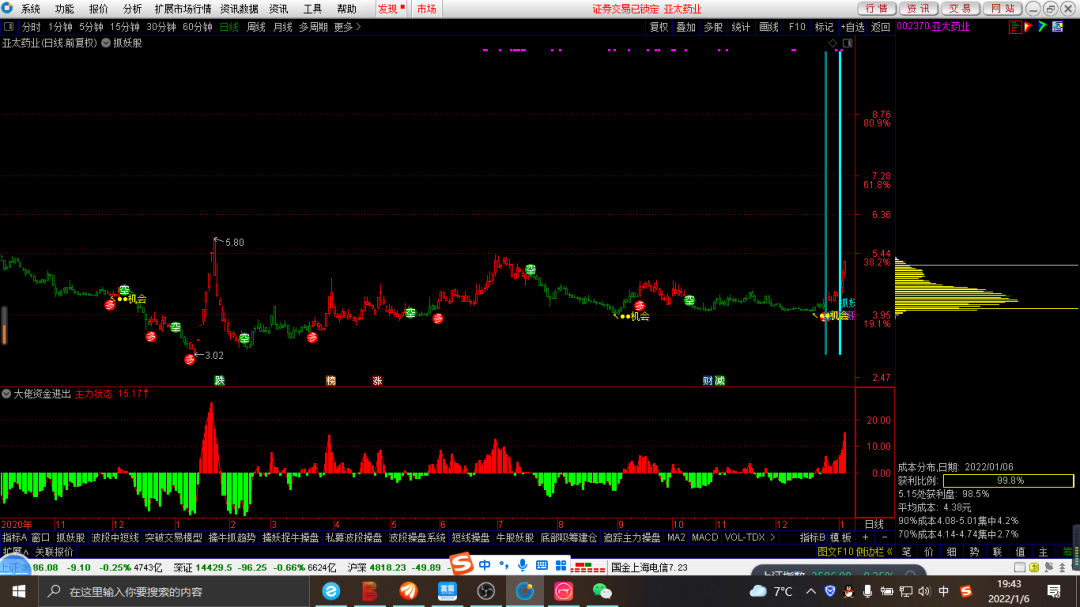Click the volume icon in system tray

pyautogui.click(x=924, y=591)
